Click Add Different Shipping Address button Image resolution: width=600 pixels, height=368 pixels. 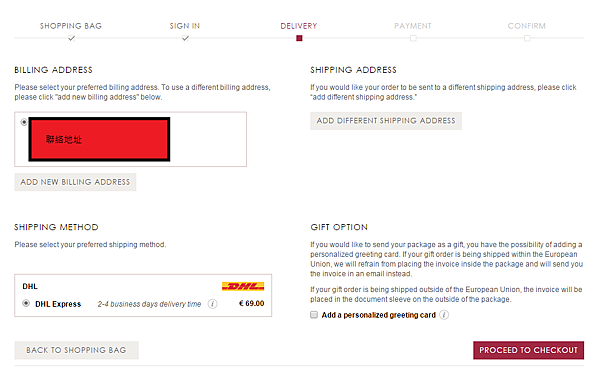[386, 121]
